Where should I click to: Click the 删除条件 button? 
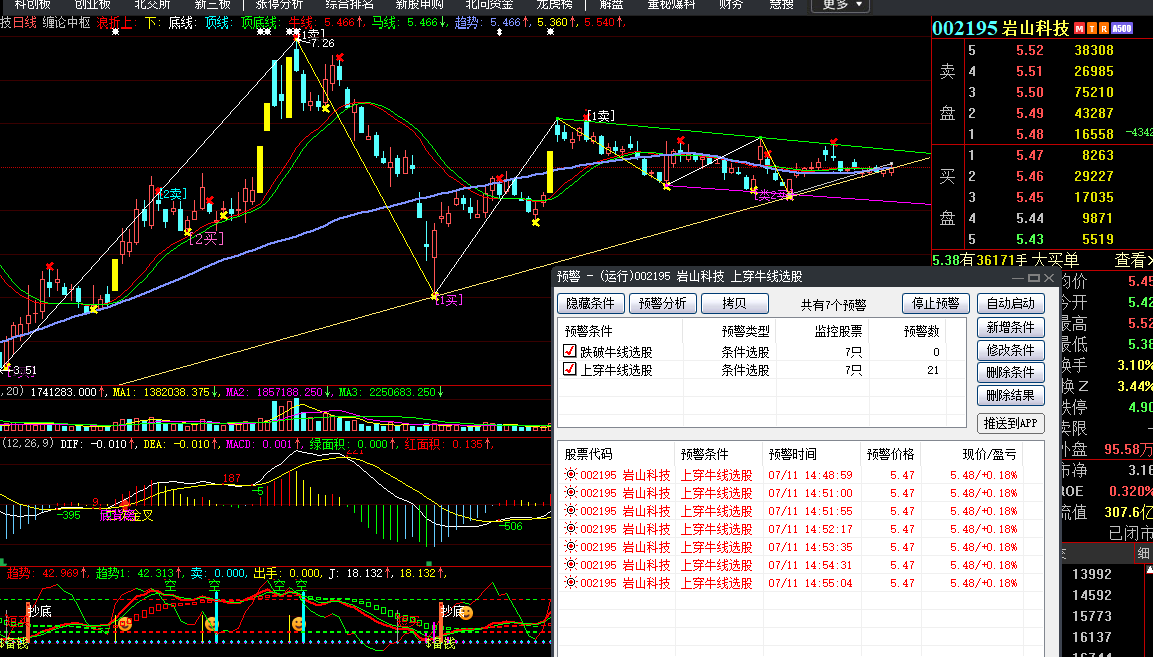point(1010,372)
